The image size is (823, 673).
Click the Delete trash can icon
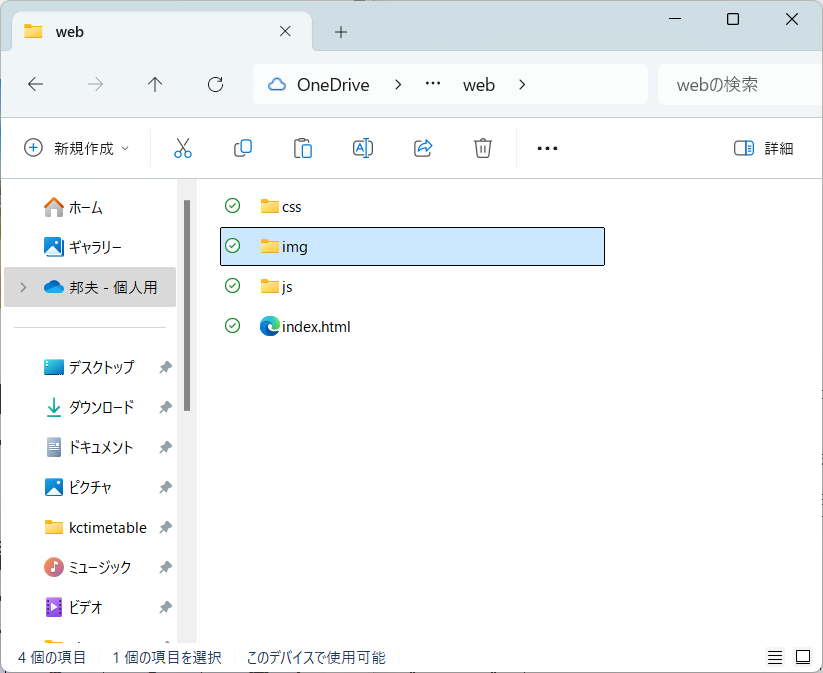482,148
